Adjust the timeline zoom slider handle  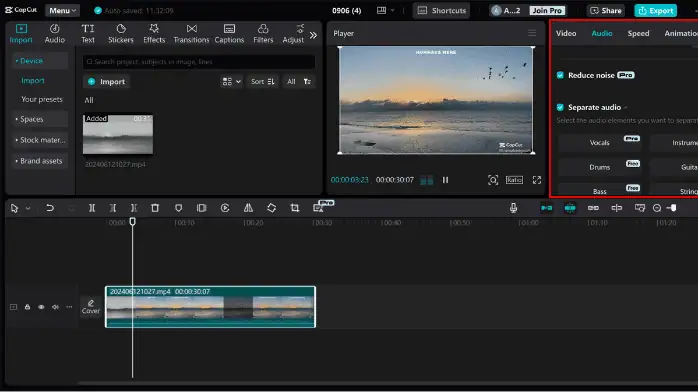tap(673, 208)
